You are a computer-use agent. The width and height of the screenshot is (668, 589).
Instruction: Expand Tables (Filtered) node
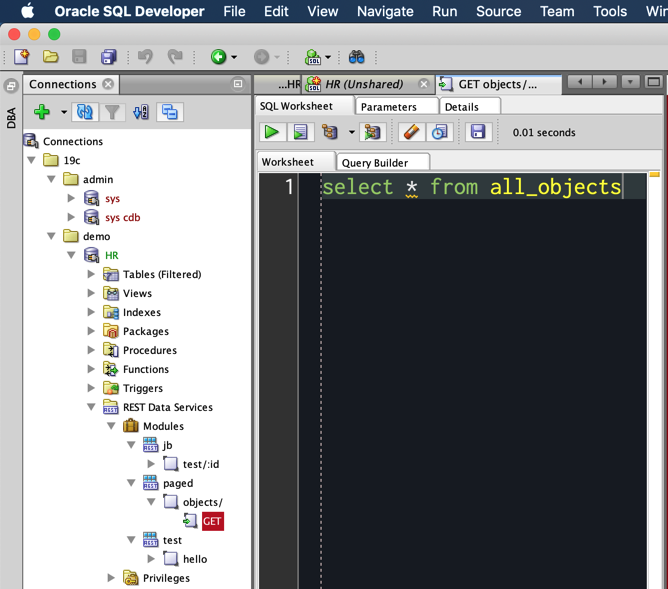point(91,274)
